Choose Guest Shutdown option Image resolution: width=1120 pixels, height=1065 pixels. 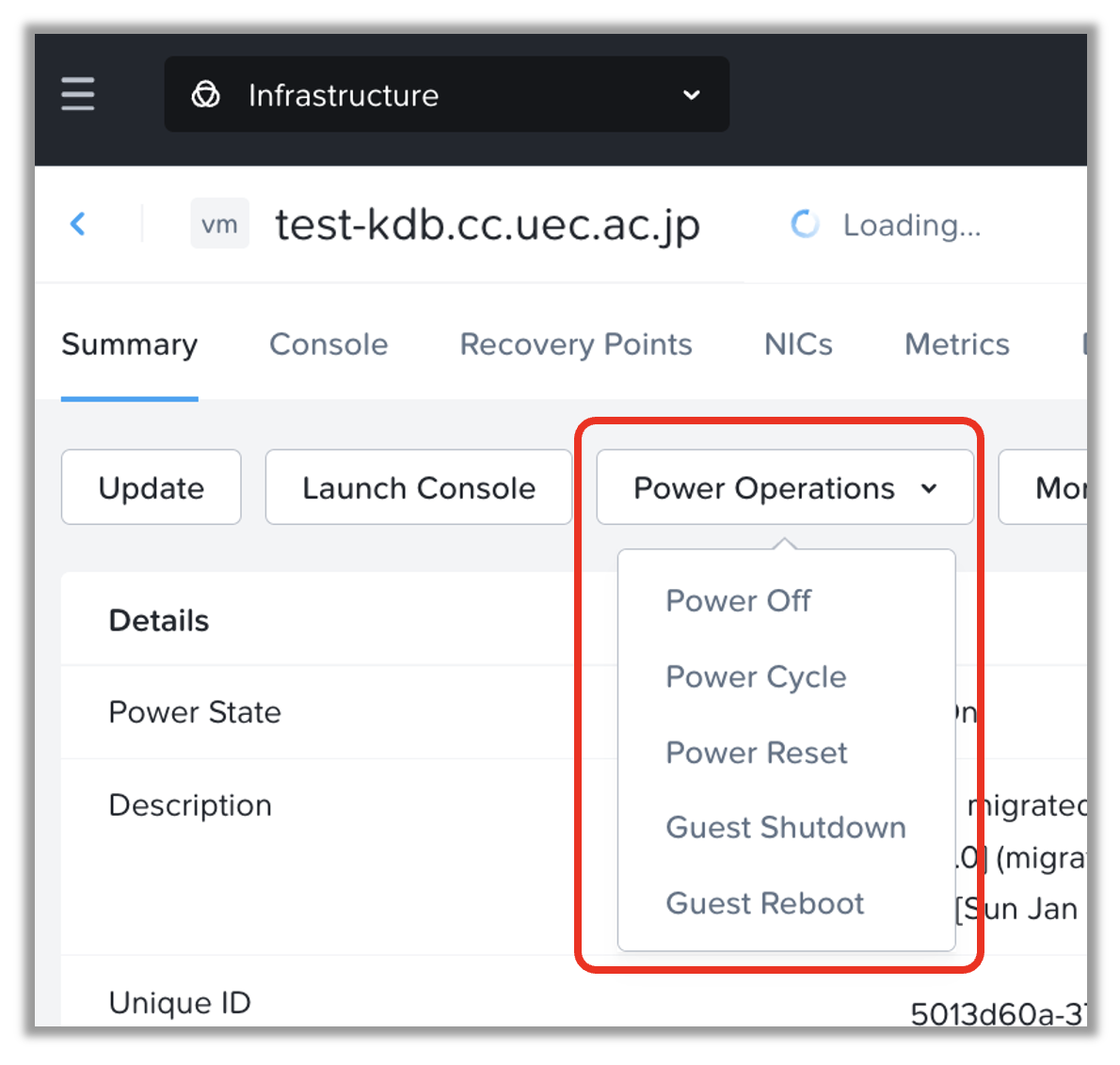(x=786, y=828)
